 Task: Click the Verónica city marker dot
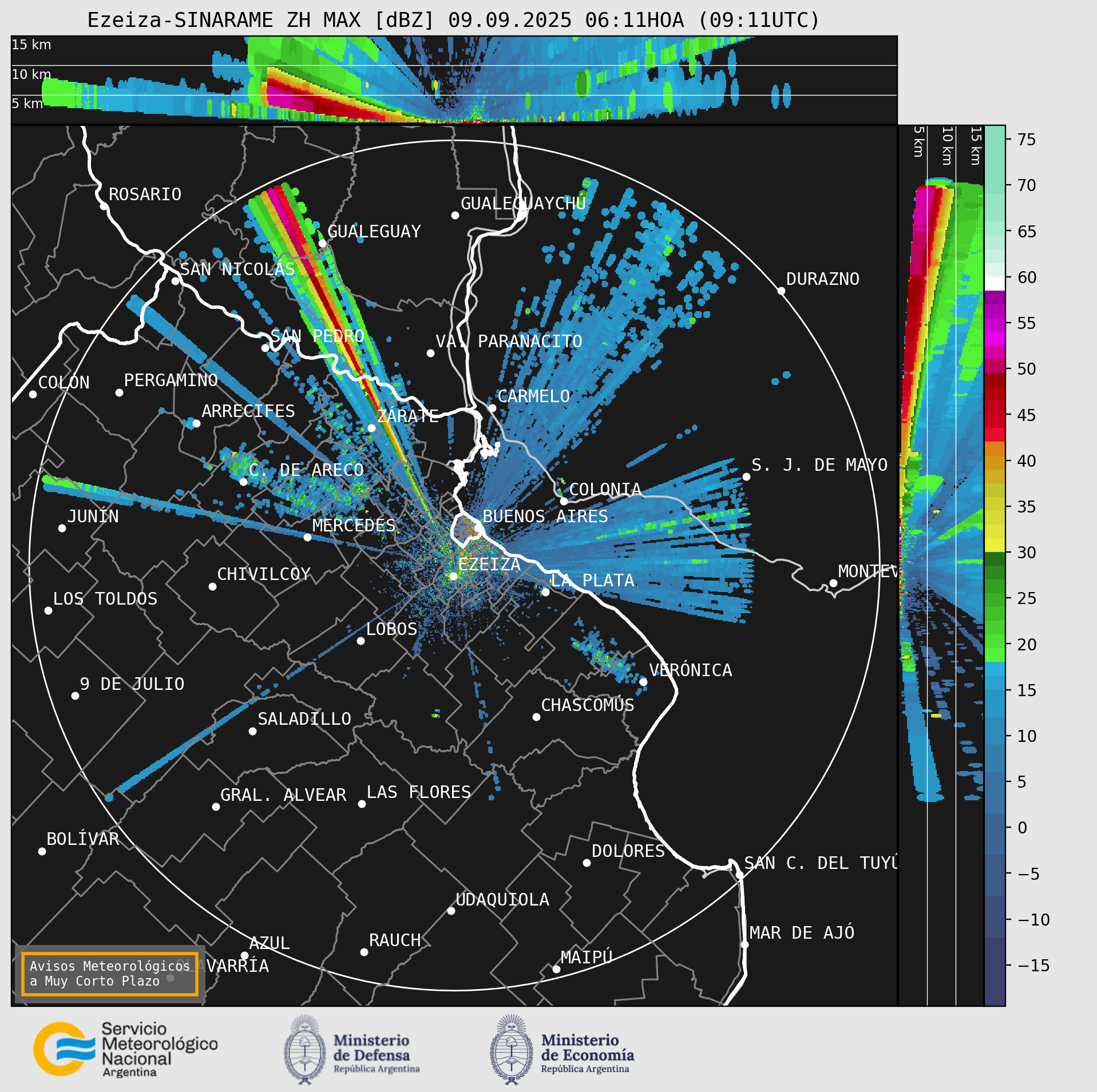click(643, 682)
